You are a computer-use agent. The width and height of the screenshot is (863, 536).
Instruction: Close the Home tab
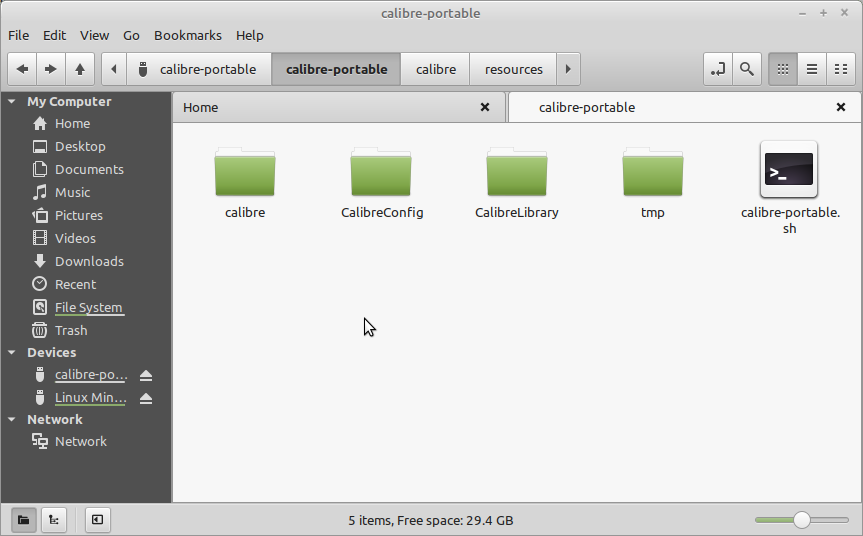(x=485, y=107)
